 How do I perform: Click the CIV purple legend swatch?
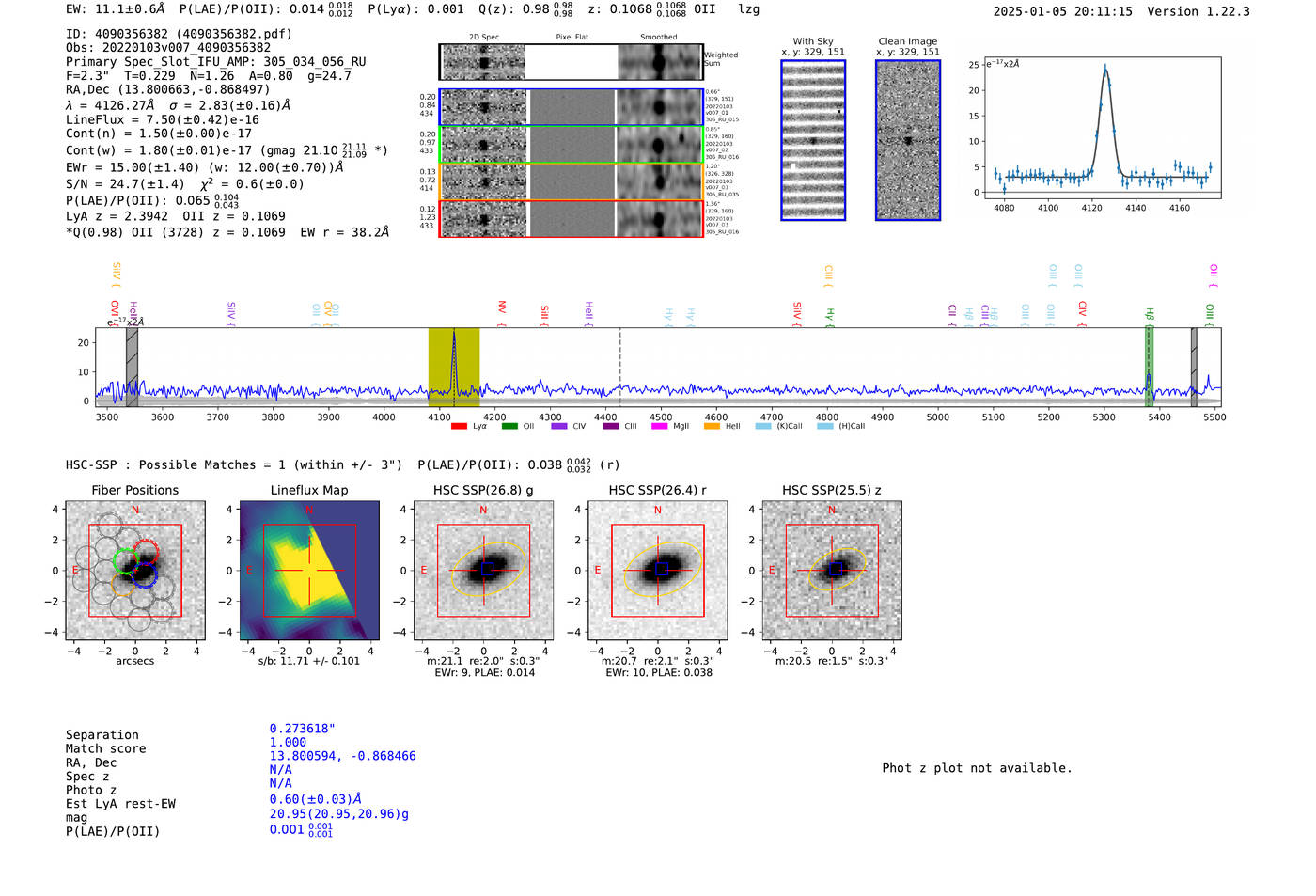(559, 426)
